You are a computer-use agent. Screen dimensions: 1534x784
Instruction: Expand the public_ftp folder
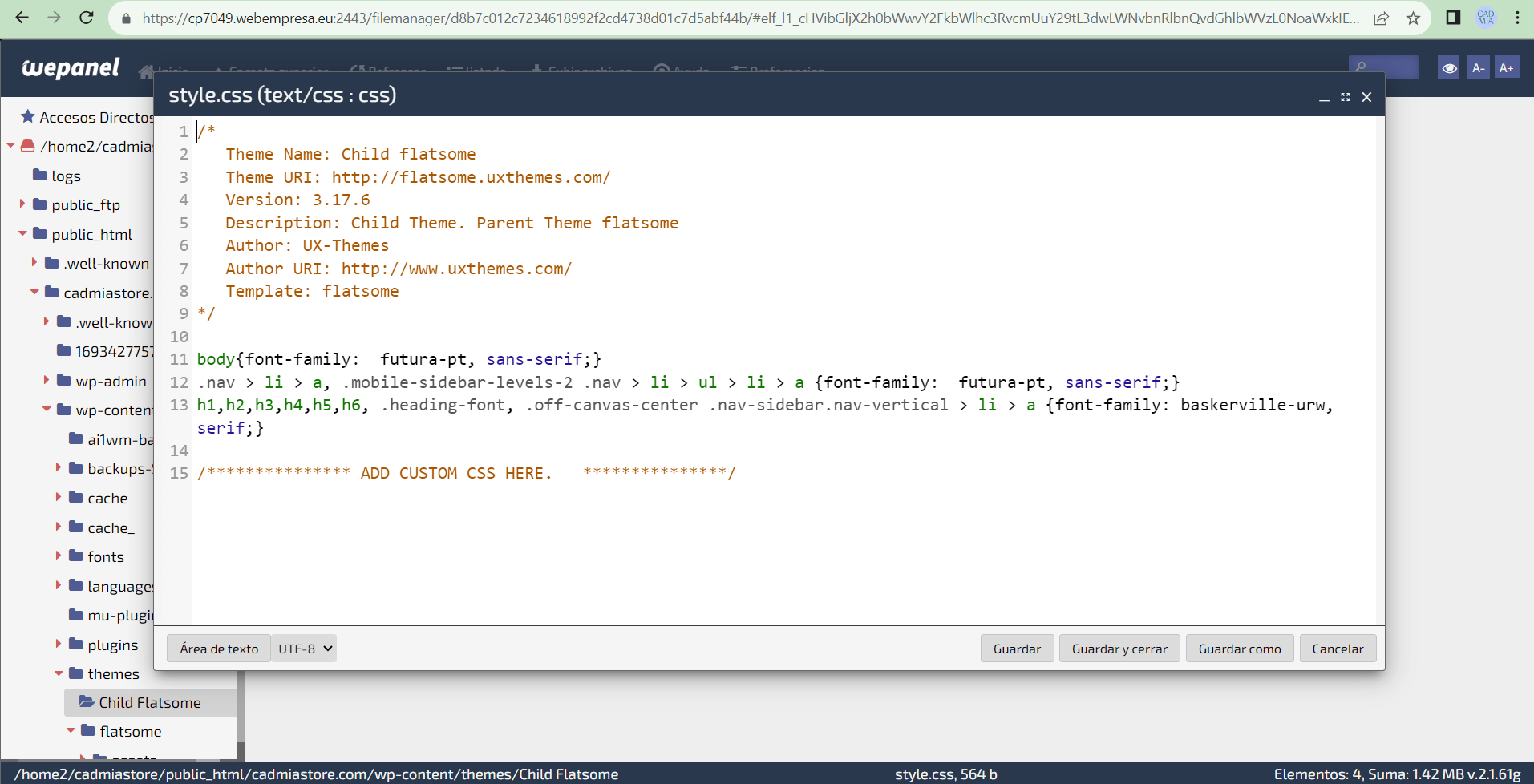(22, 204)
